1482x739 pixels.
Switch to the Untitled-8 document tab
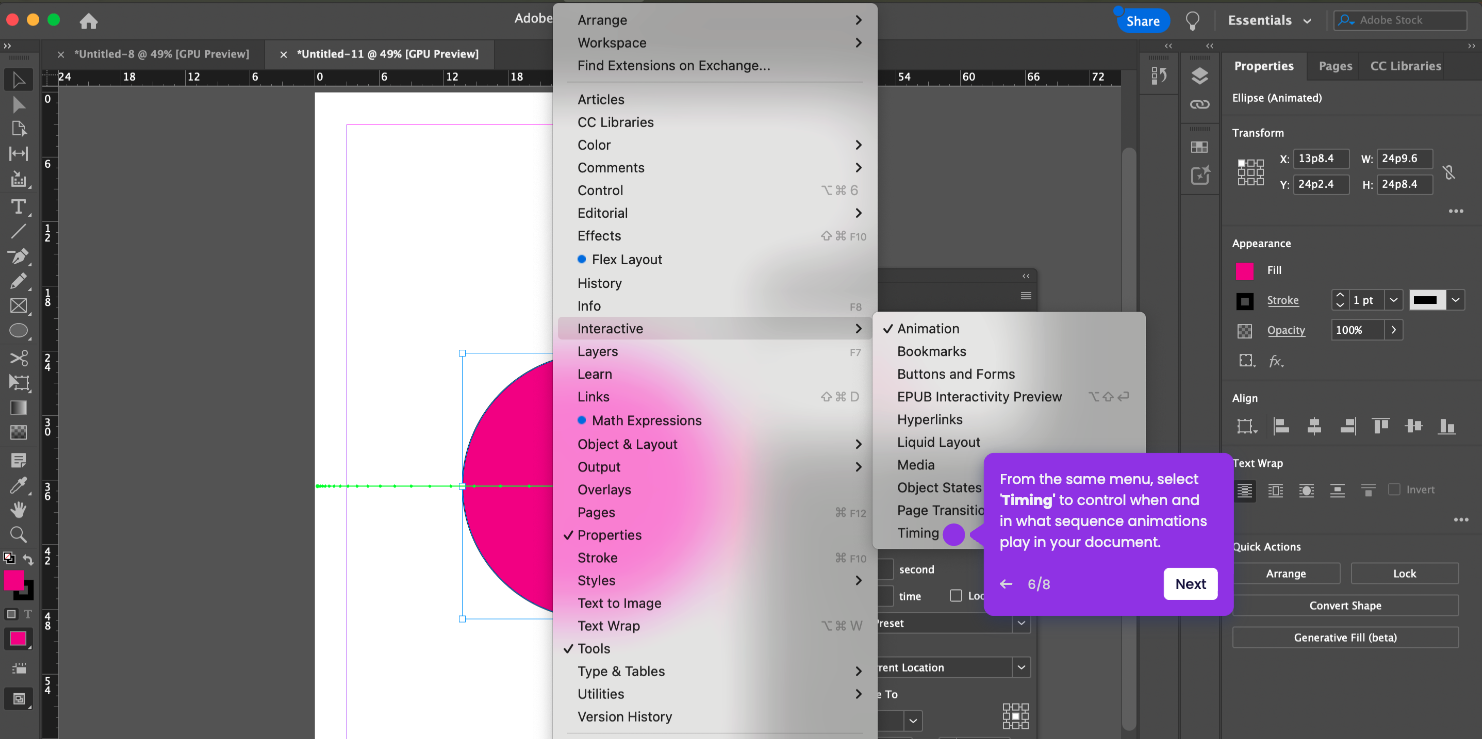pos(161,54)
